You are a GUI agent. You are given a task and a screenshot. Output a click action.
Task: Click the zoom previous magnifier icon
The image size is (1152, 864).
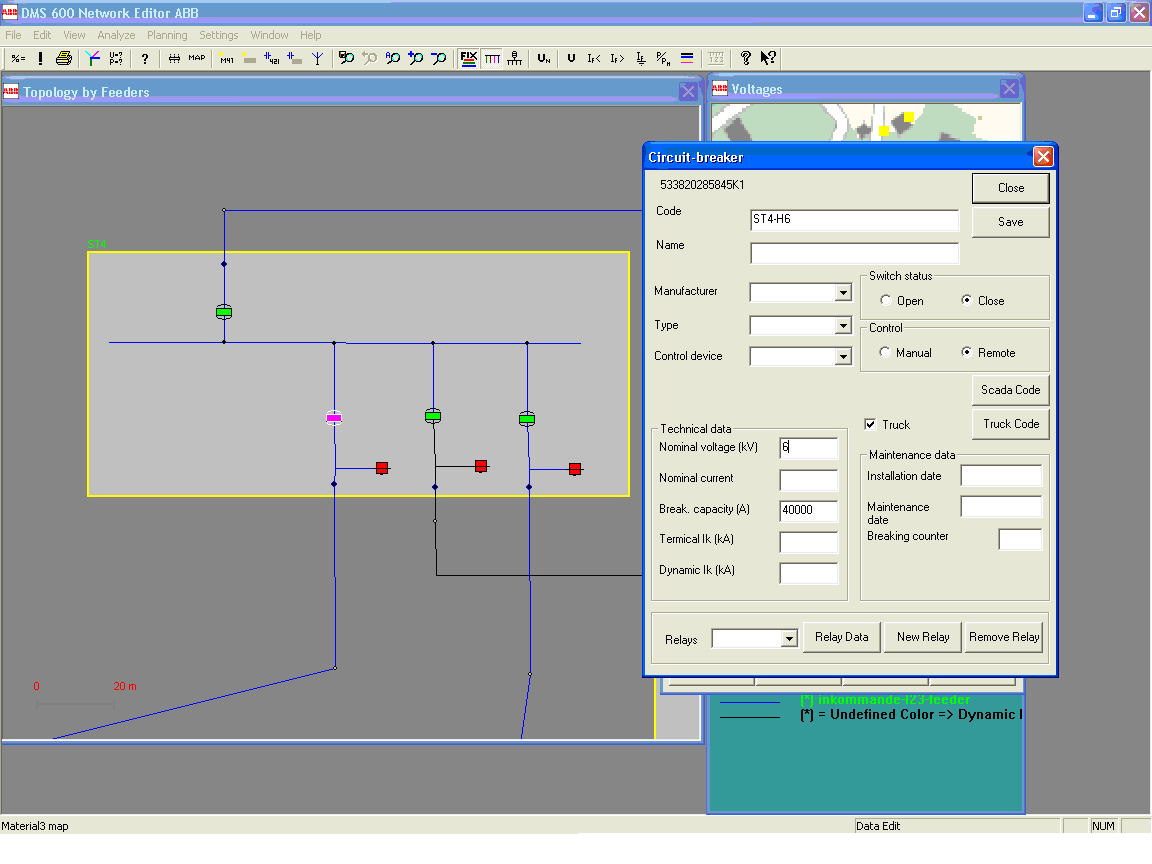pos(370,58)
